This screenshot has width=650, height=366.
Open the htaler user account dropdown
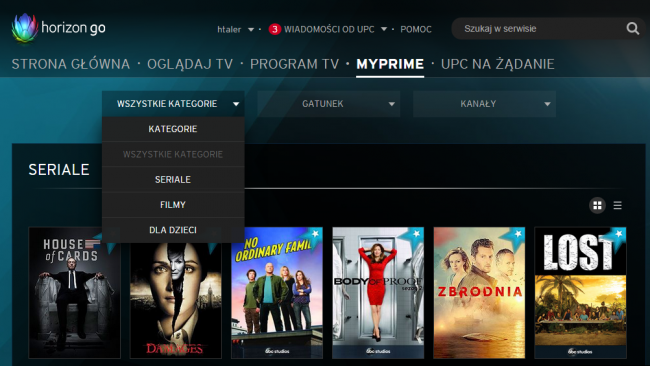point(235,29)
